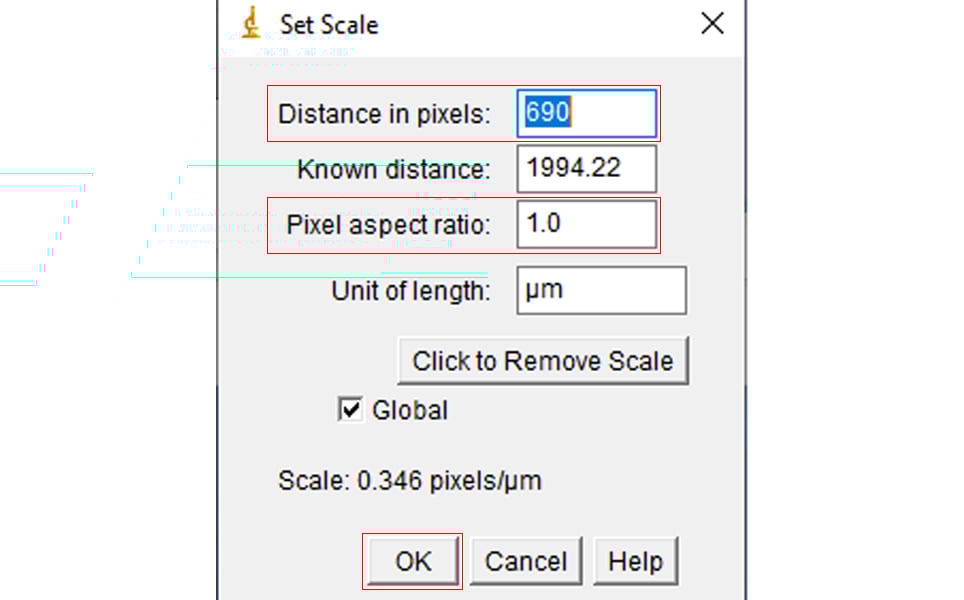
Task: Click the highlighted 690 value
Action: pyautogui.click(x=548, y=113)
